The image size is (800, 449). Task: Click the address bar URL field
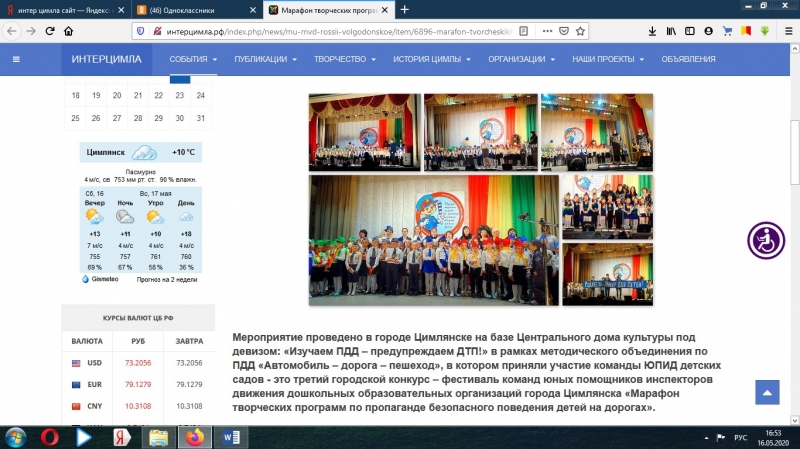[x=339, y=31]
